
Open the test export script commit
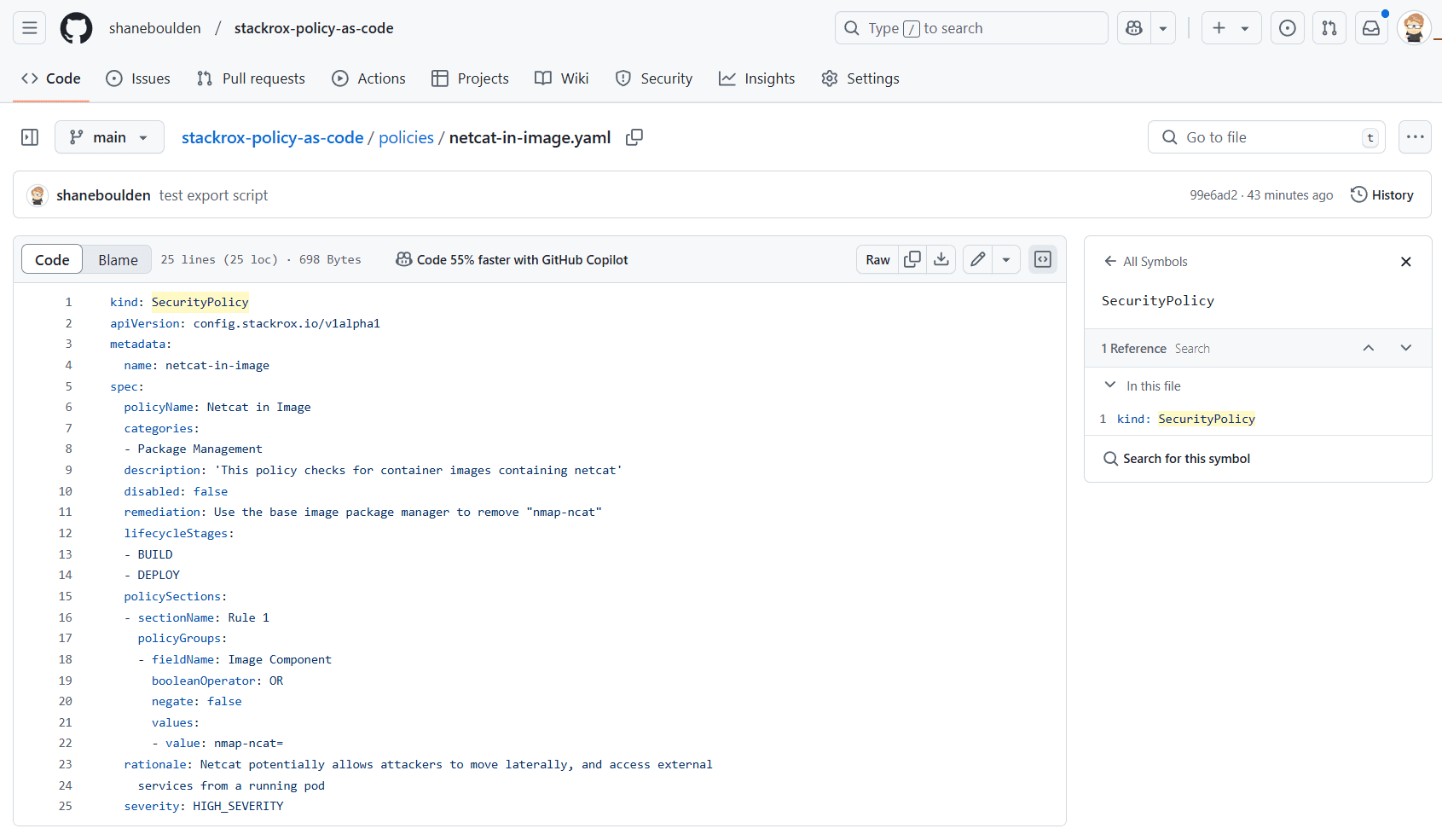214,195
